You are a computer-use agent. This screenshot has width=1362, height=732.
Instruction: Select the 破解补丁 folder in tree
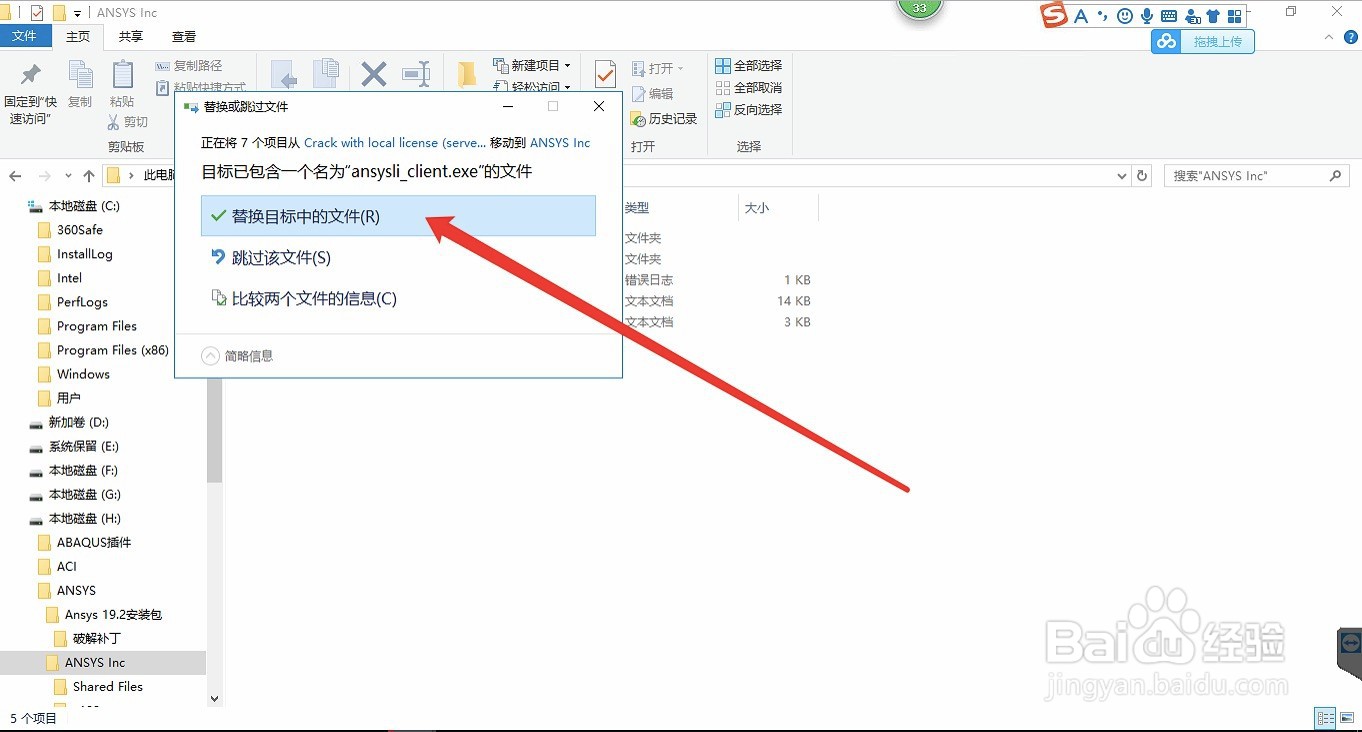(x=97, y=638)
